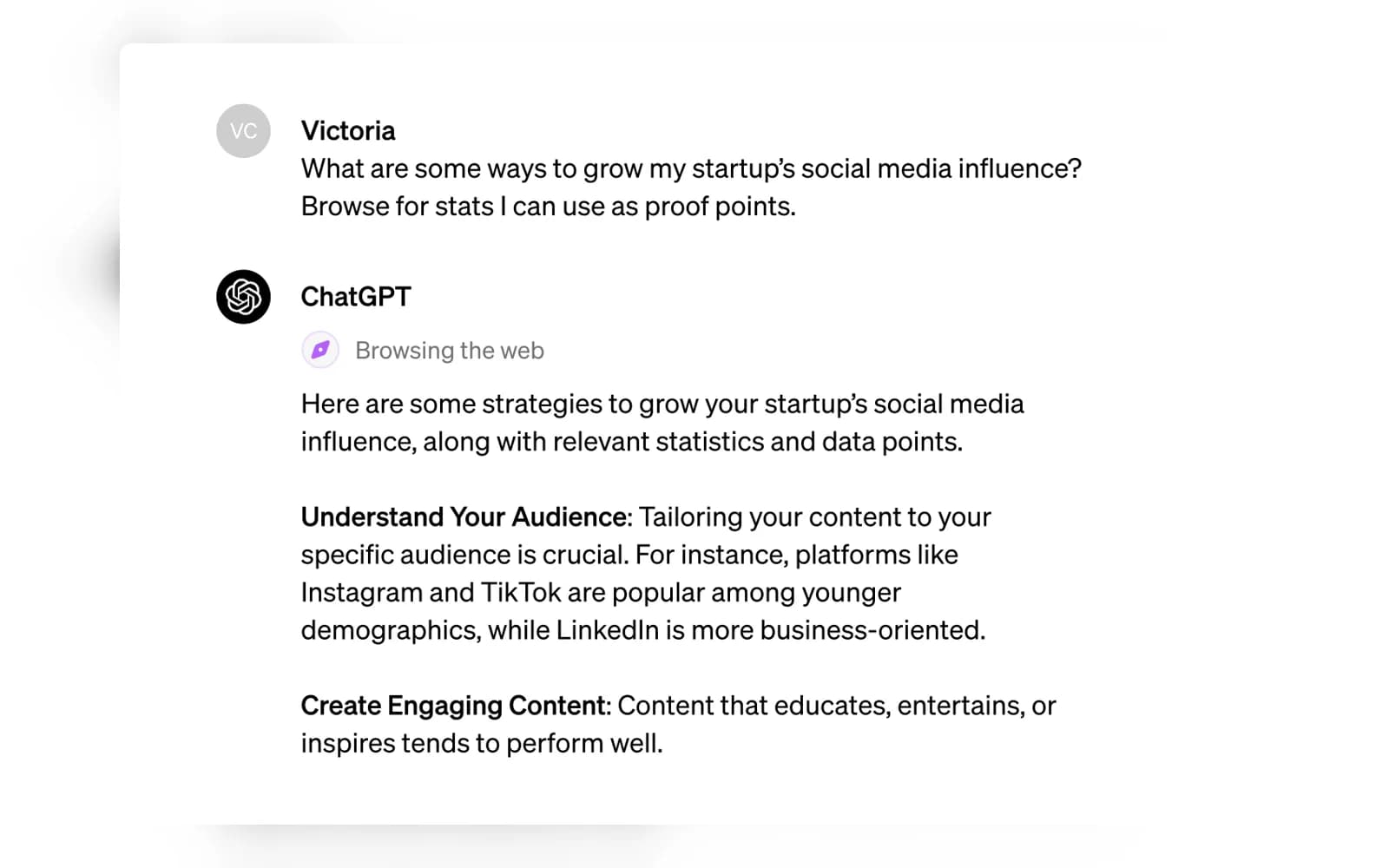Image resolution: width=1389 pixels, height=868 pixels.
Task: Click Victoria's question about social media influence
Action: click(691, 168)
